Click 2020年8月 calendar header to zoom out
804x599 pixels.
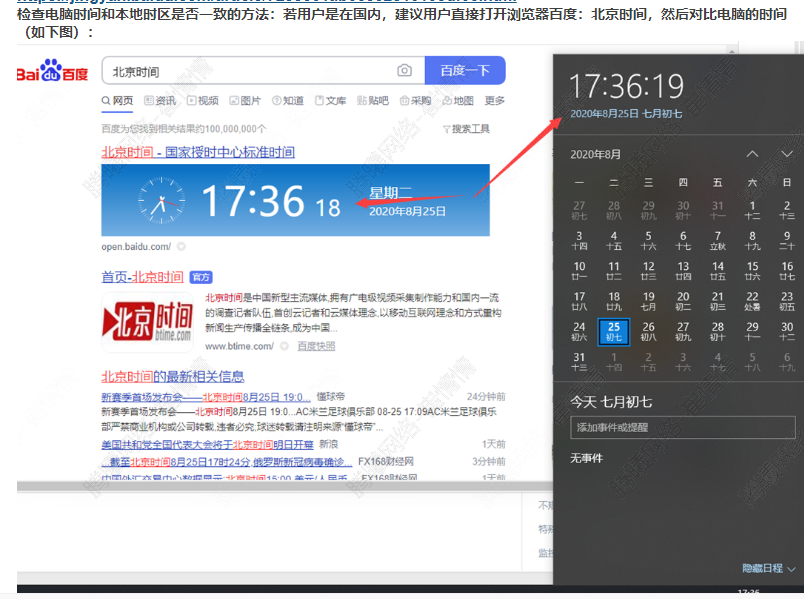(595, 154)
